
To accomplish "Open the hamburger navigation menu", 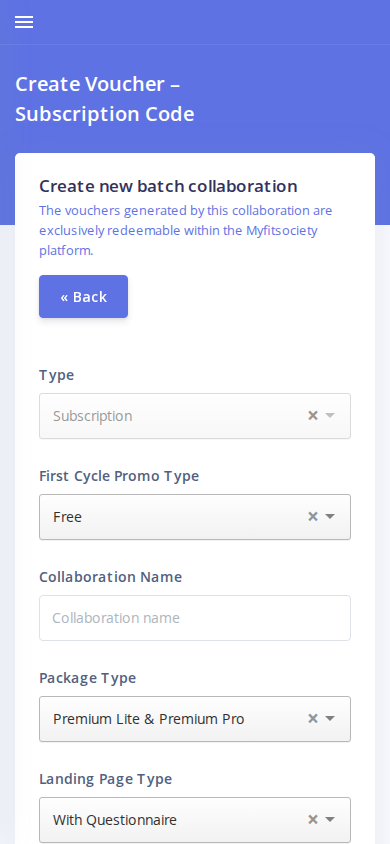I will click(x=24, y=22).
